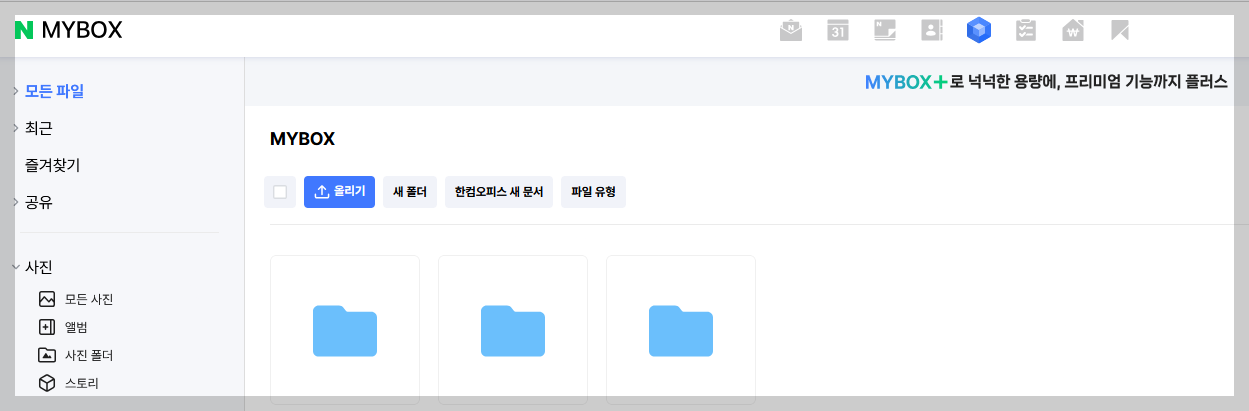This screenshot has width=1249, height=411.
Task: Open the checklist to-do icon
Action: point(1026,31)
